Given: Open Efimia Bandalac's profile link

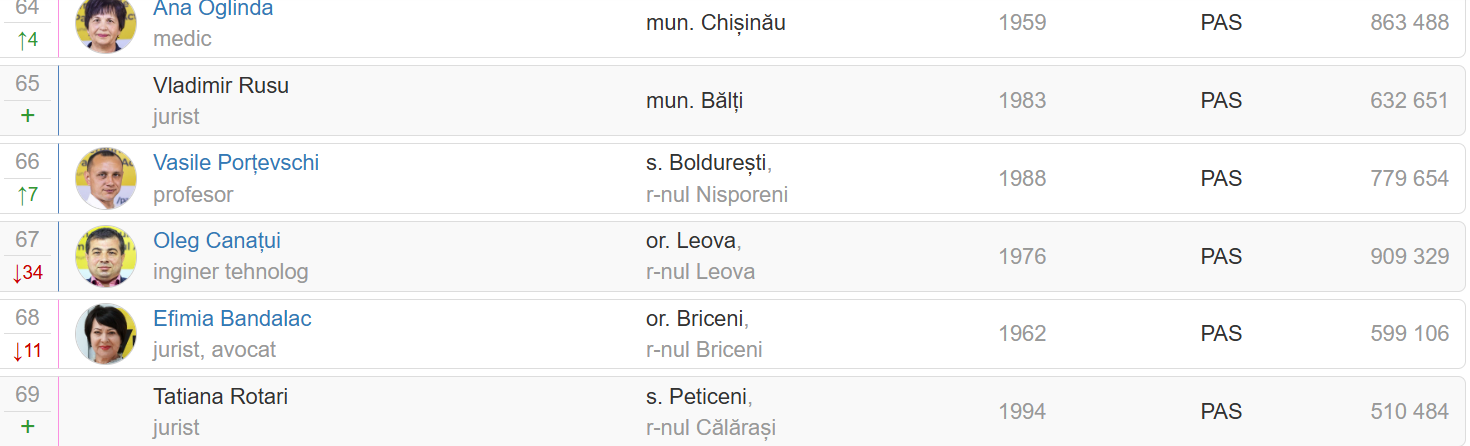Looking at the screenshot, I should coord(232,319).
